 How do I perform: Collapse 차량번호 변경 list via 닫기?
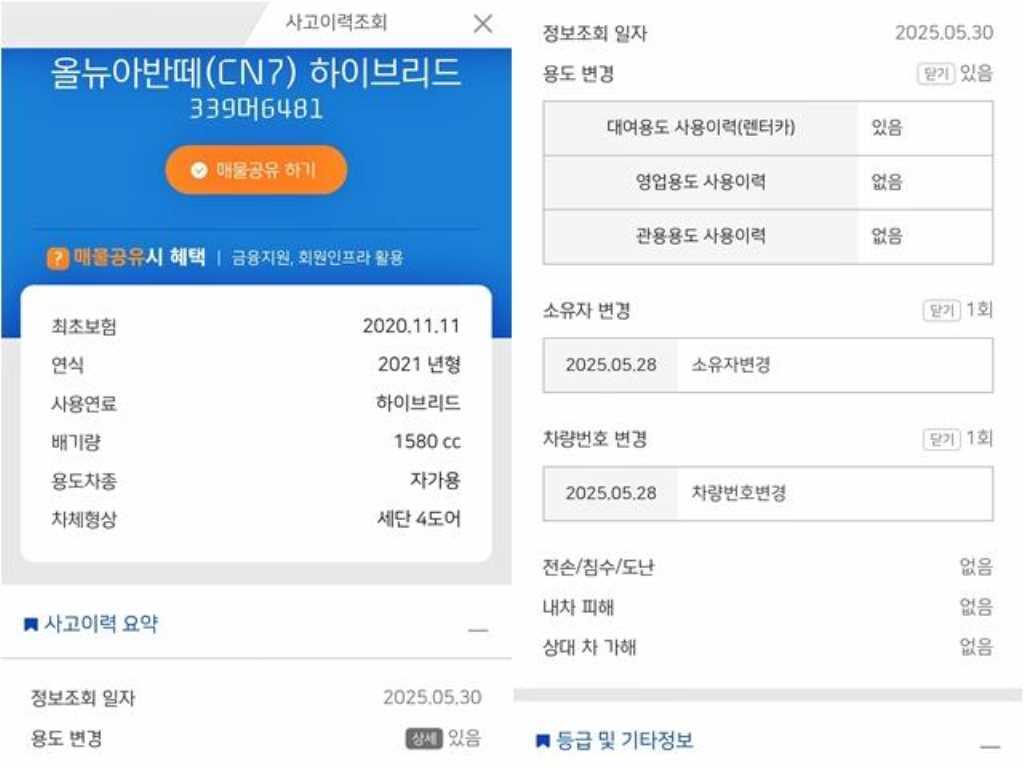942,439
